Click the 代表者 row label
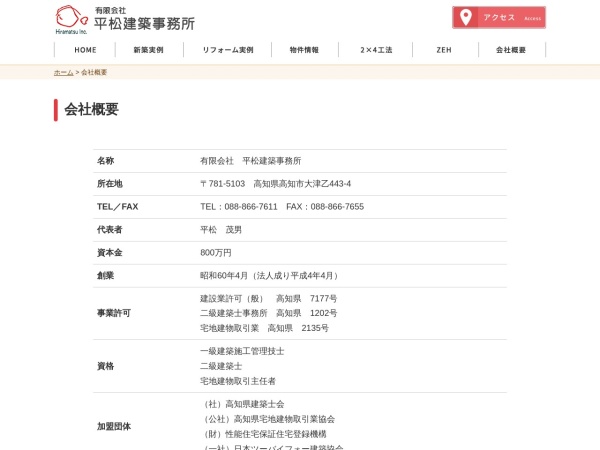The image size is (600, 450). click(x=109, y=230)
